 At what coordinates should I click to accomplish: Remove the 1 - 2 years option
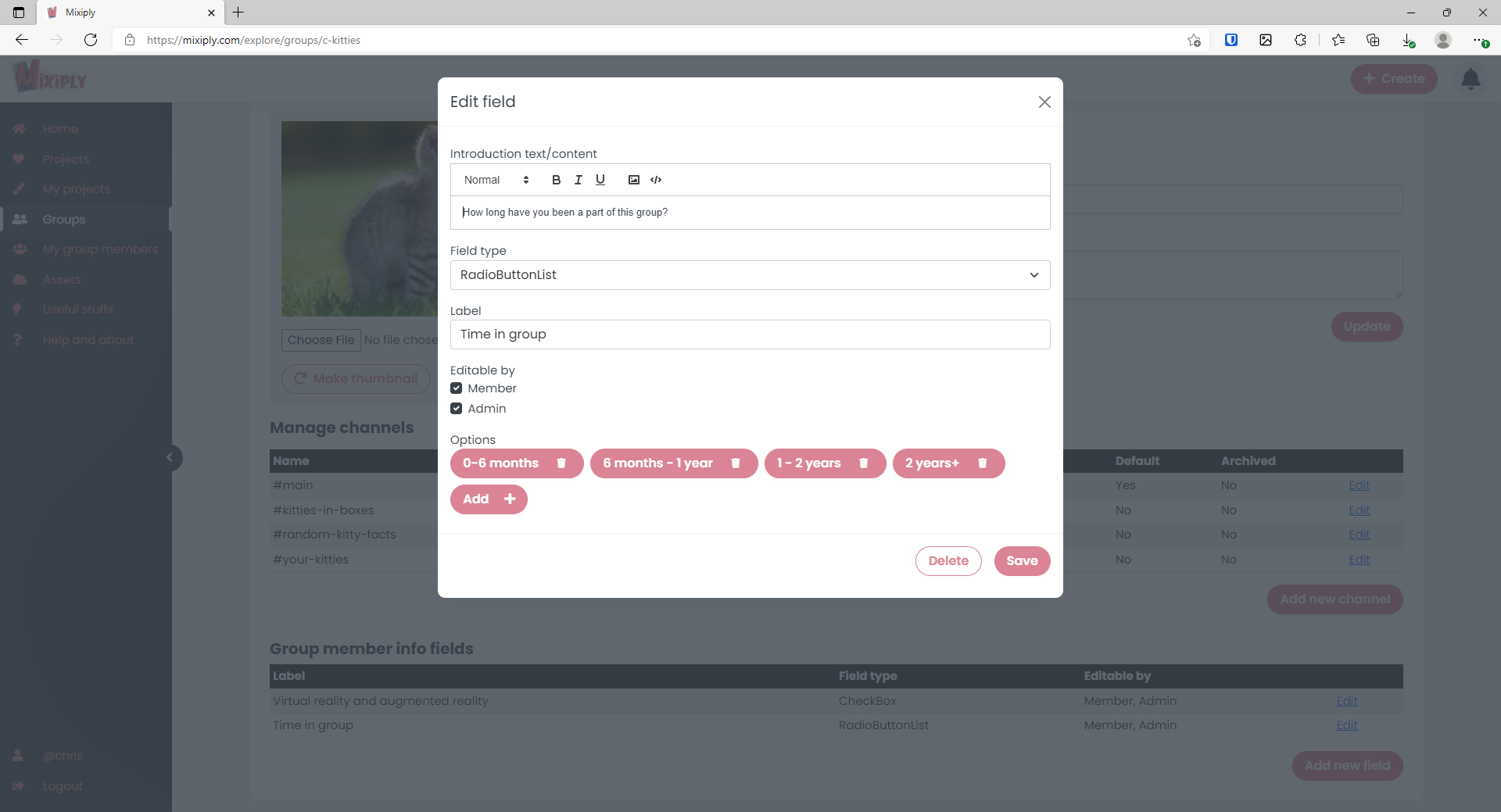[864, 463]
